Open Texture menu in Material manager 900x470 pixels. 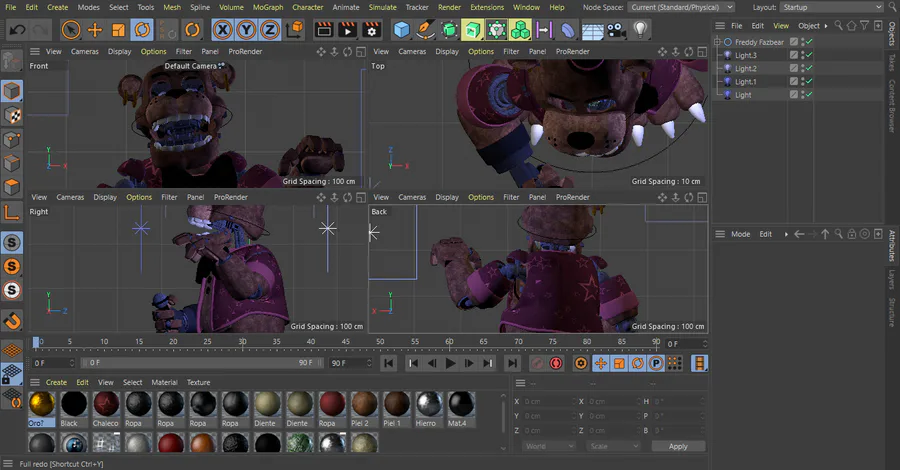coord(198,382)
